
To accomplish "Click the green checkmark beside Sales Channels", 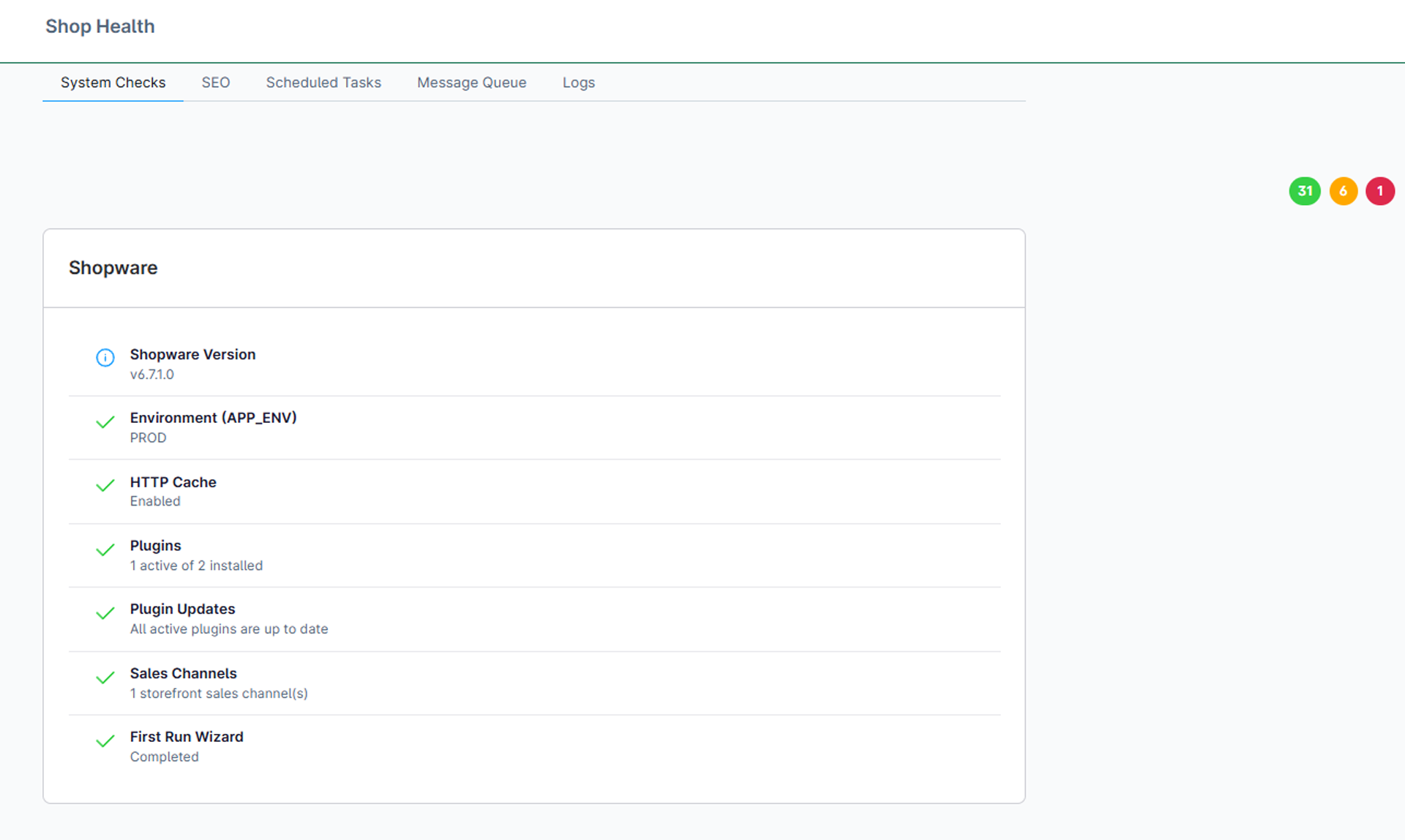I will (105, 678).
